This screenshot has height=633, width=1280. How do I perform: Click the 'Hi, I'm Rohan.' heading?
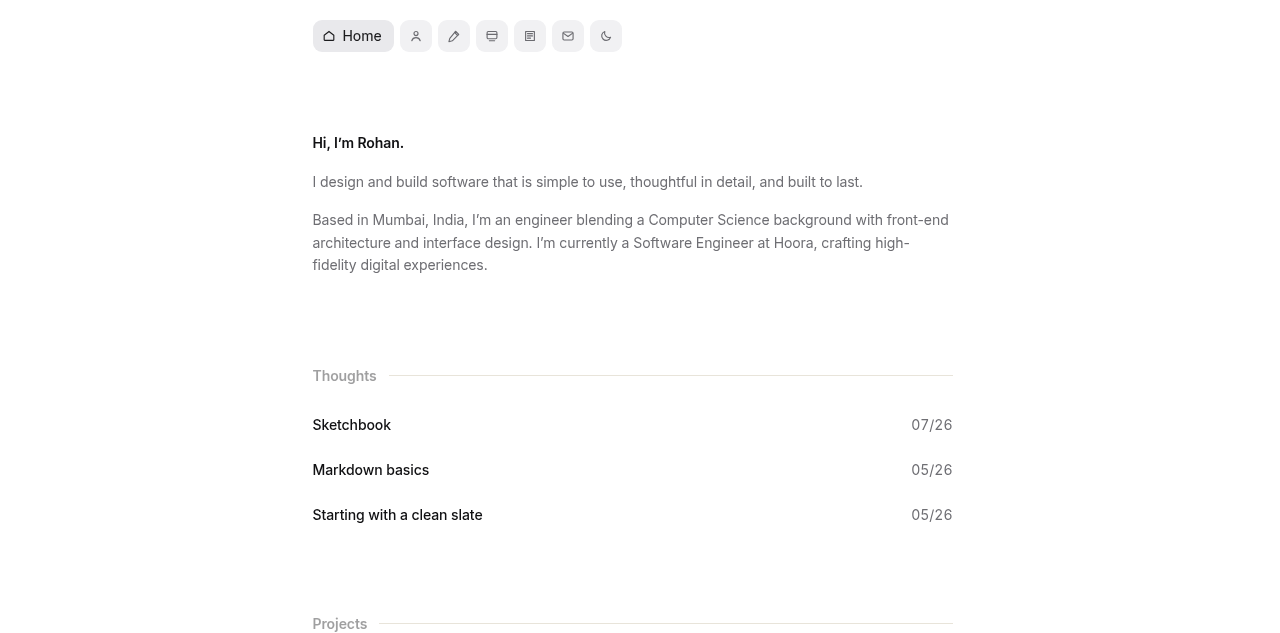tap(358, 143)
